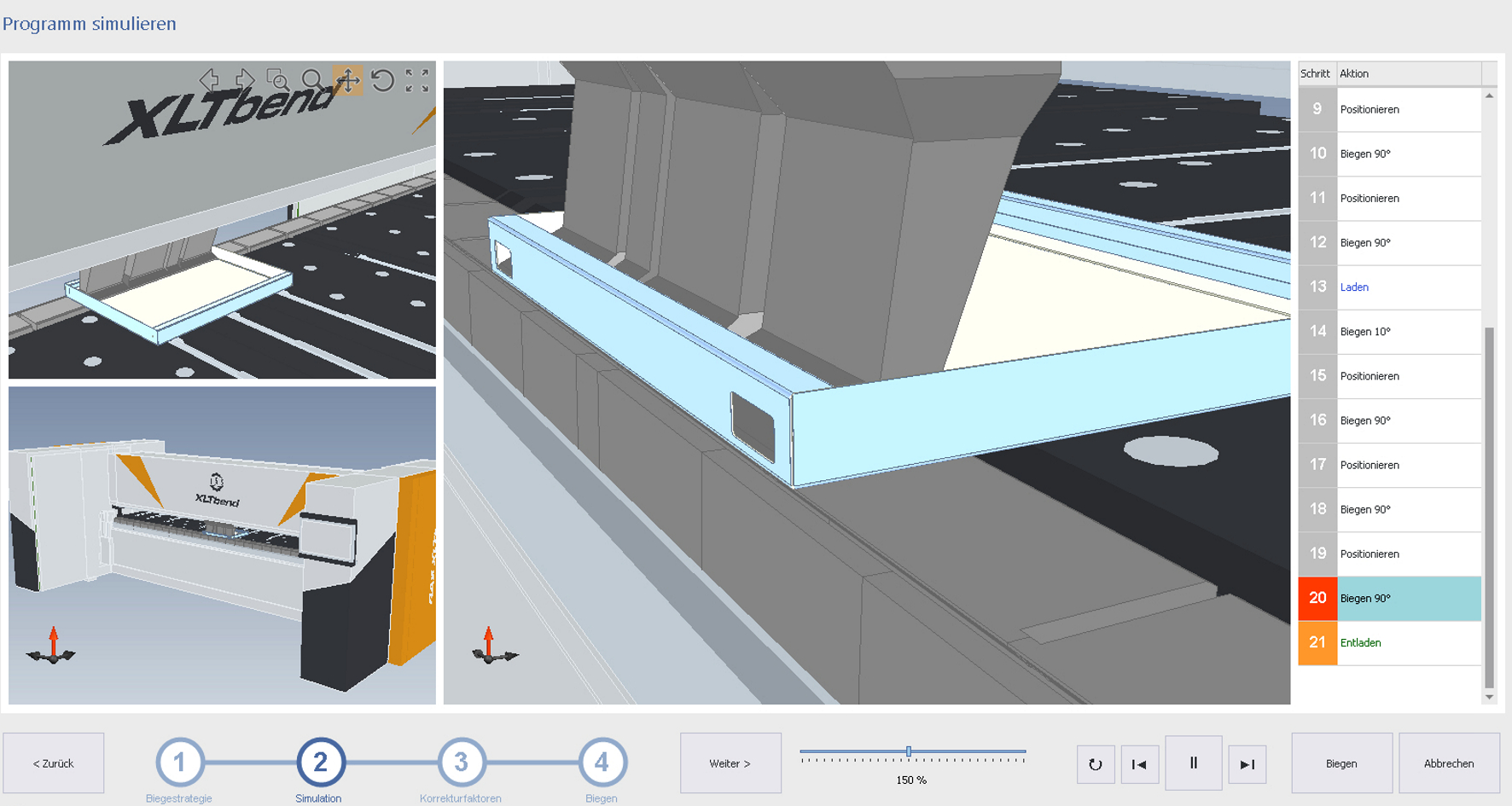Click the Biegen button

(x=1341, y=763)
